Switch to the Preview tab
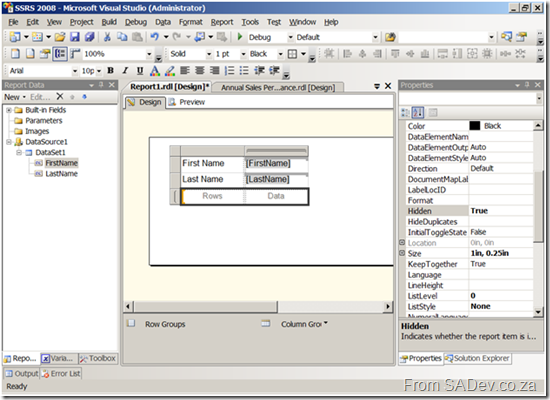This screenshot has width=550, height=400. (x=187, y=102)
